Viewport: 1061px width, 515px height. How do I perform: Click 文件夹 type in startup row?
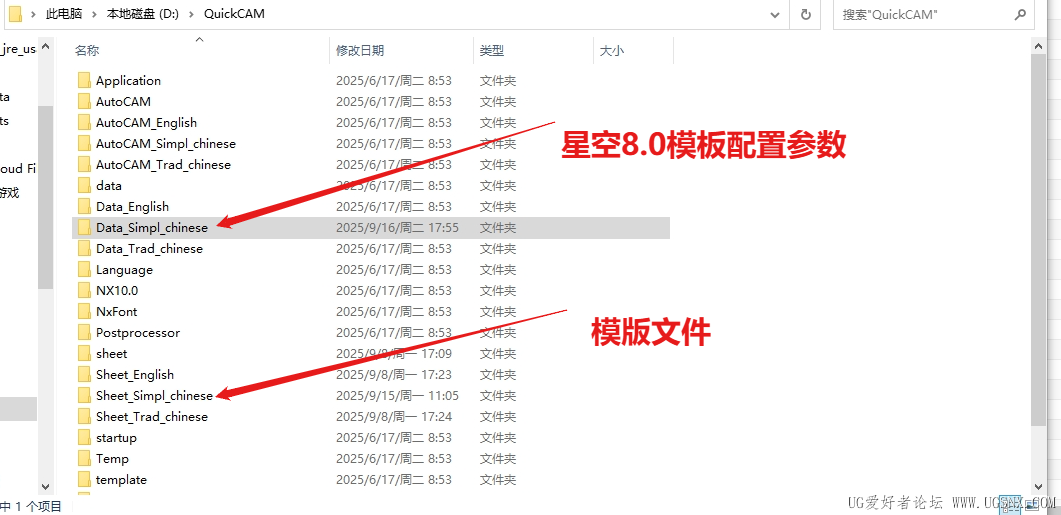coord(498,437)
